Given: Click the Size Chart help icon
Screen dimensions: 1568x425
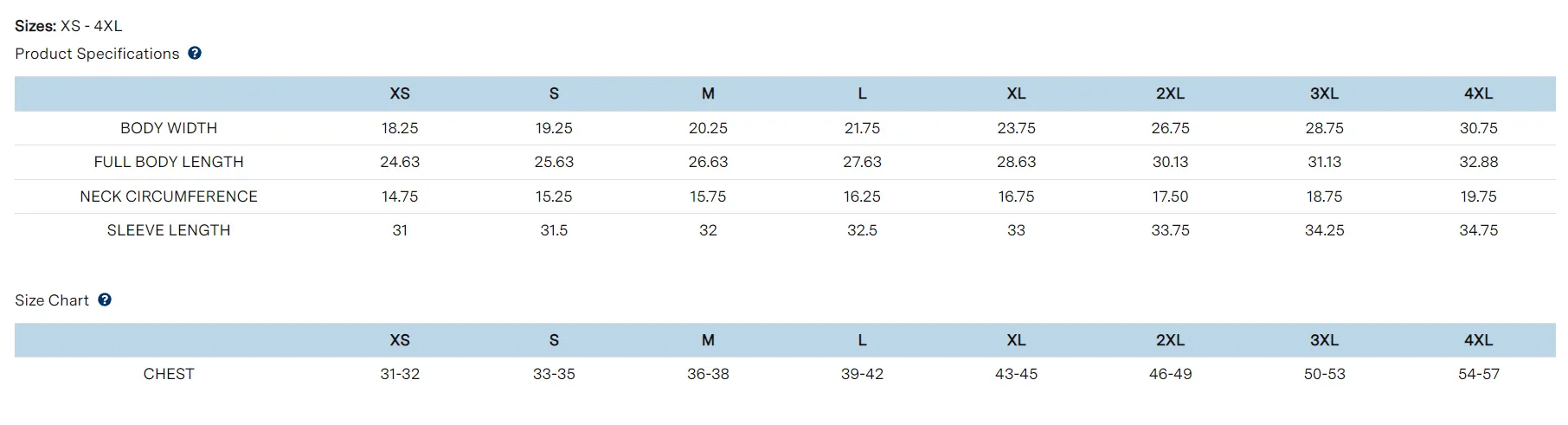Looking at the screenshot, I should (105, 300).
